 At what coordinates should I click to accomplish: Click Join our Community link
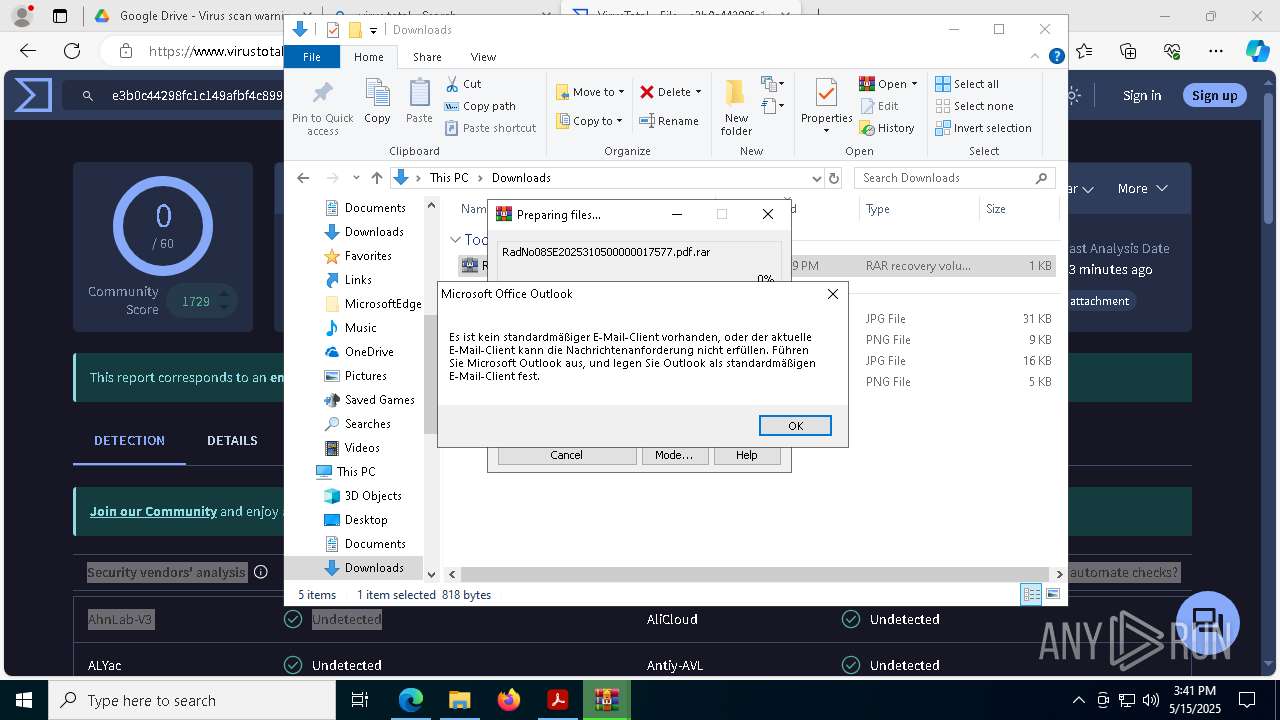[153, 512]
